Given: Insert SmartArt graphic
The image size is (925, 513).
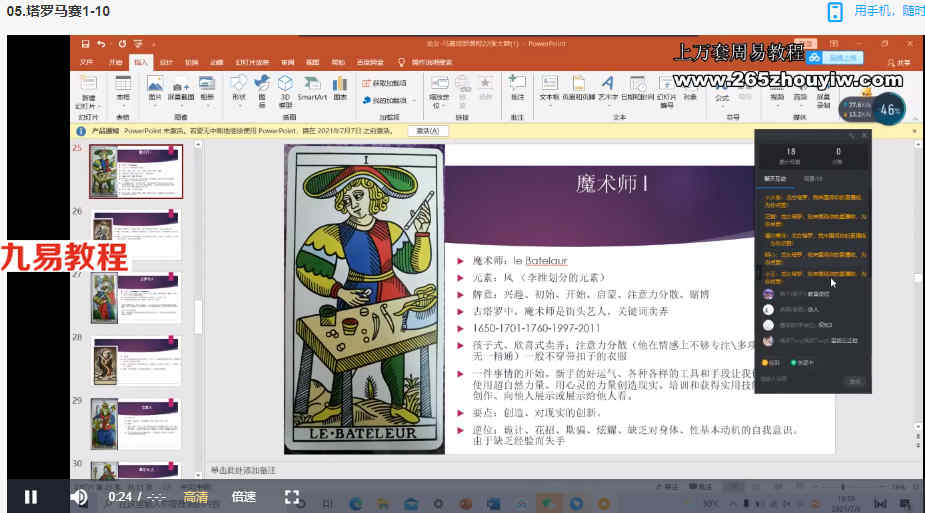Looking at the screenshot, I should (312, 88).
